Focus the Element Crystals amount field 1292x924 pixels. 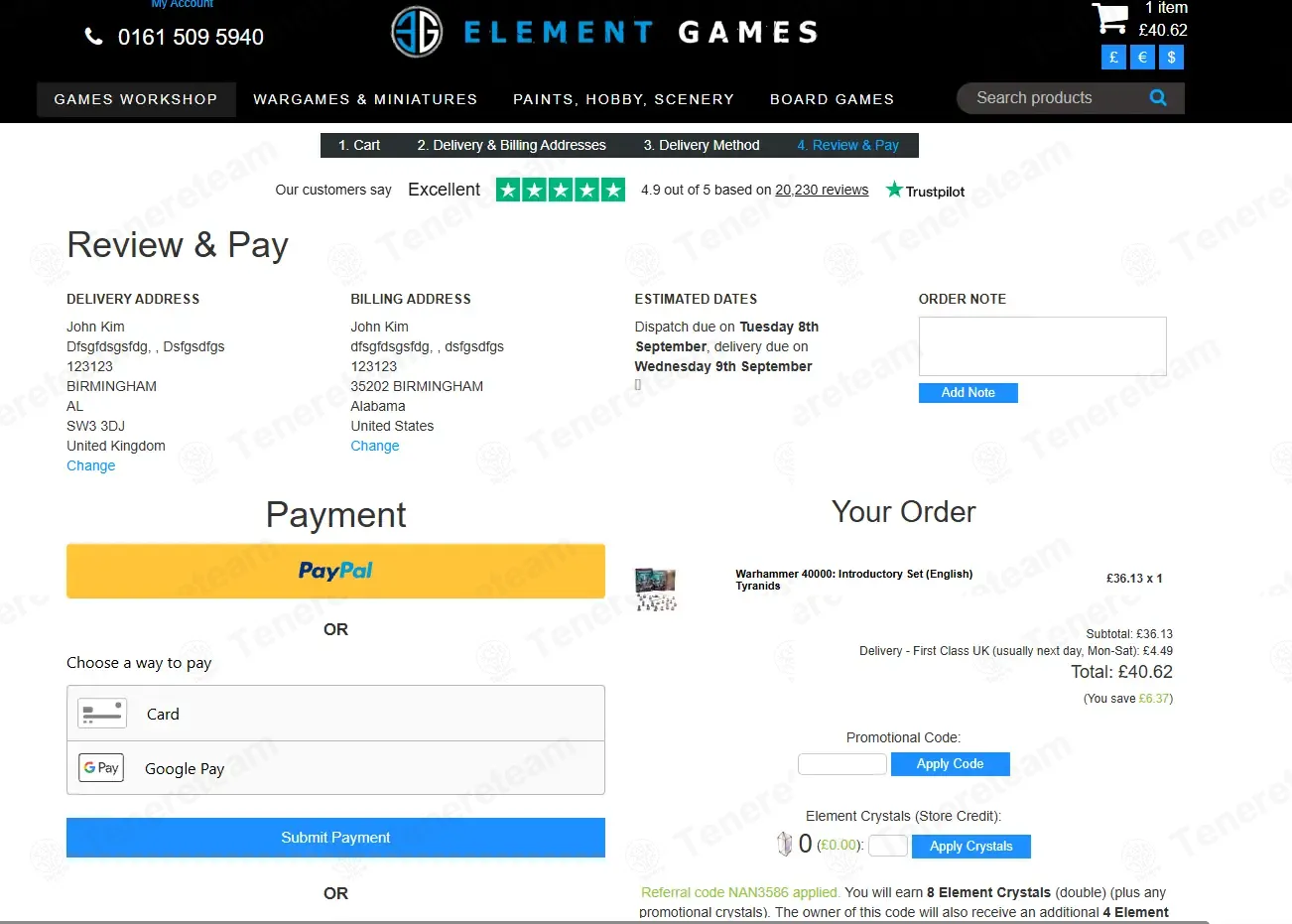pos(888,846)
